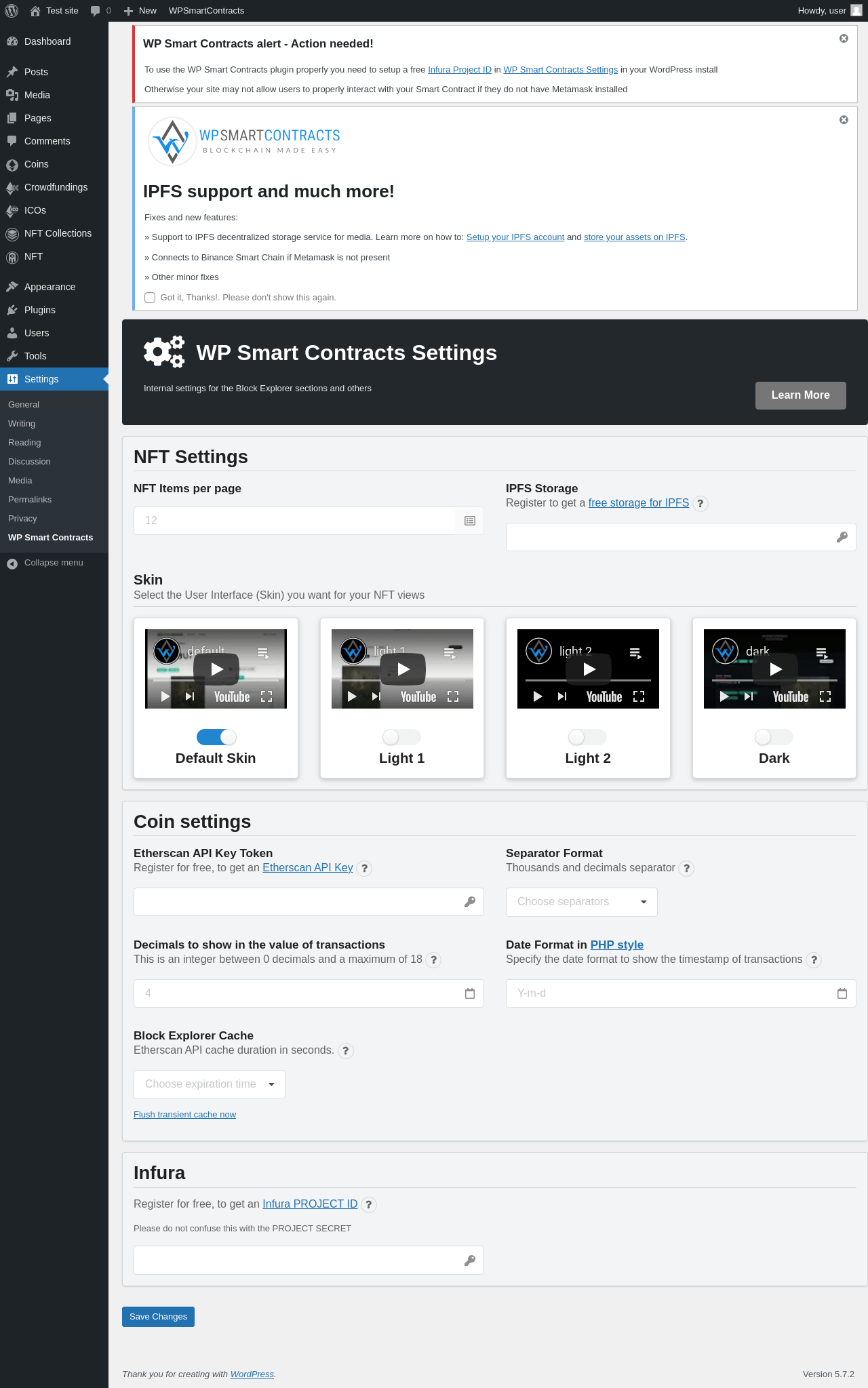Click Flush transient cache now link

point(184,1115)
